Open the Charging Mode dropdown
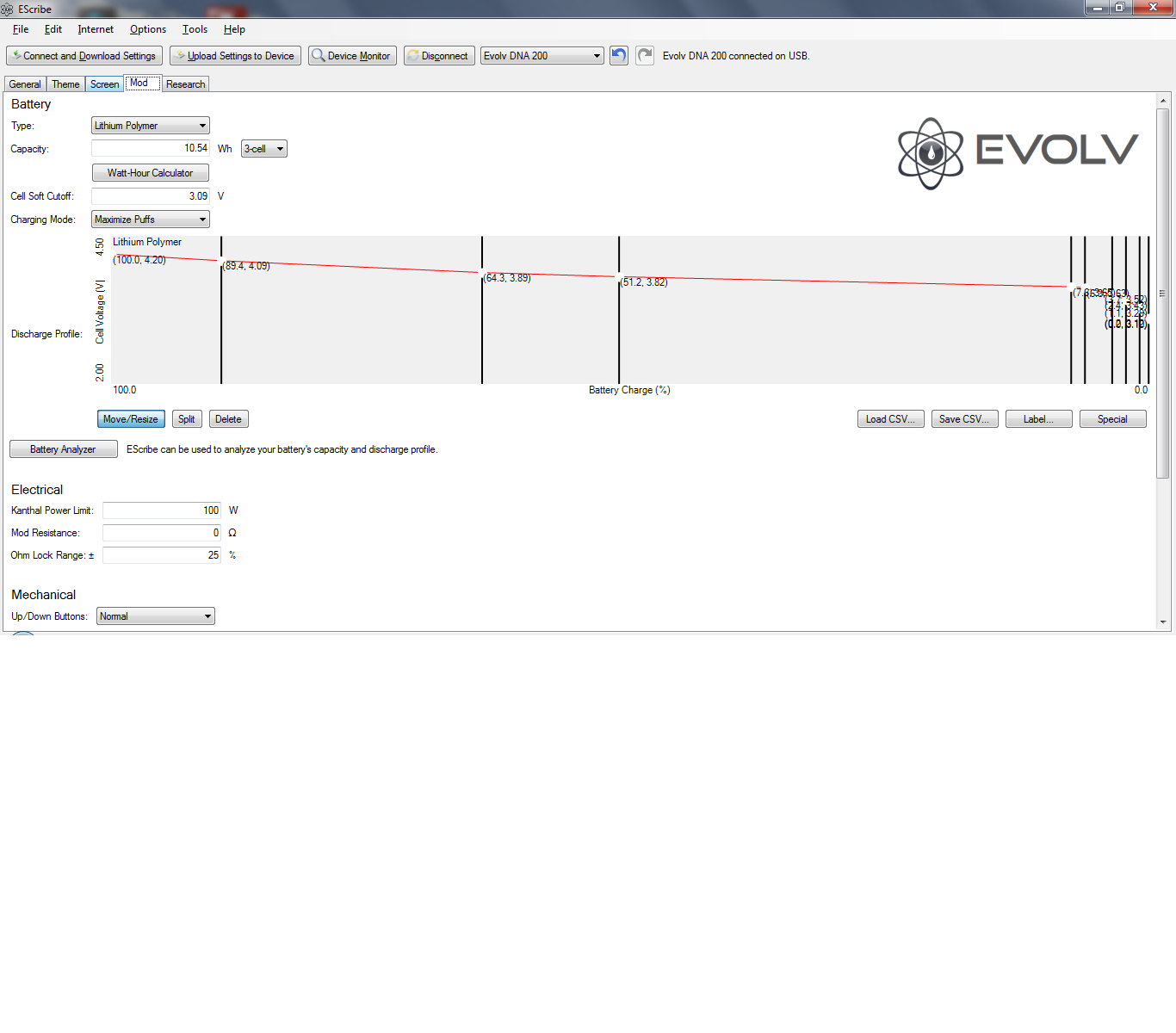 (150, 220)
